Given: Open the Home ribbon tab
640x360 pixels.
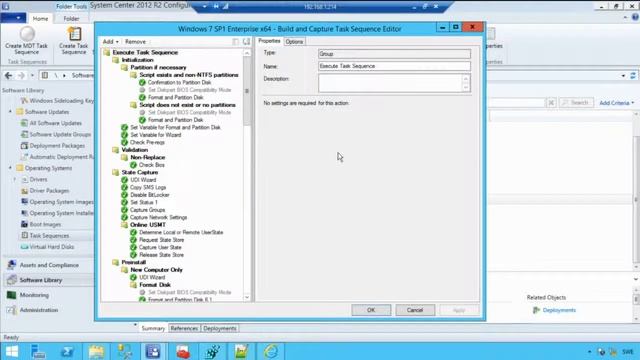Looking at the screenshot, I should pyautogui.click(x=40, y=19).
